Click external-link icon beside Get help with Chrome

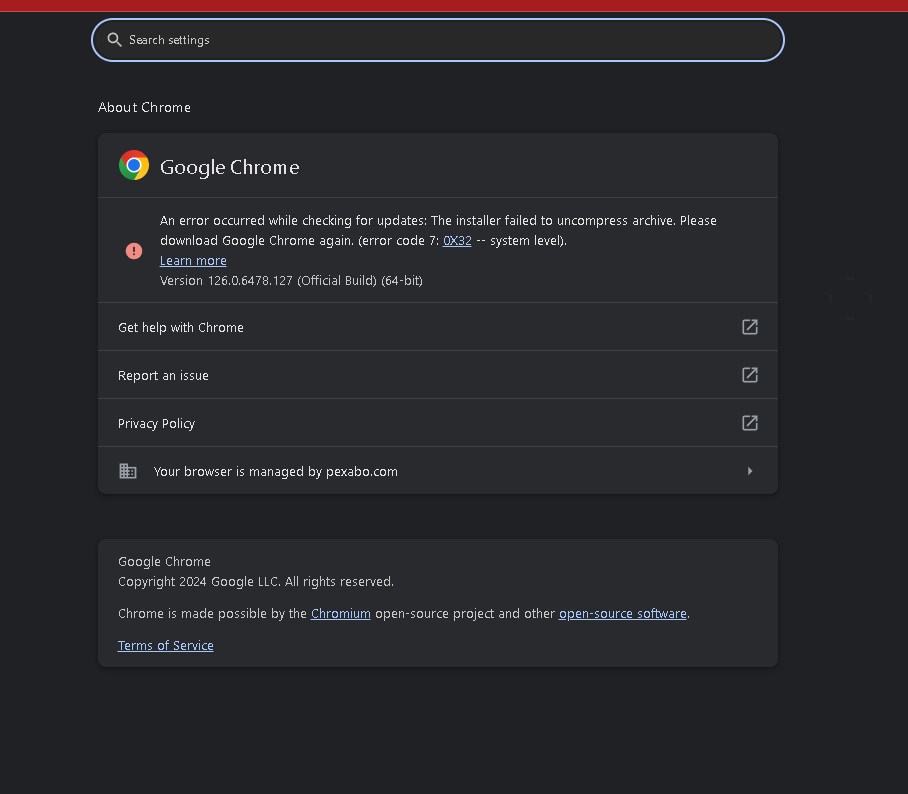tap(750, 327)
